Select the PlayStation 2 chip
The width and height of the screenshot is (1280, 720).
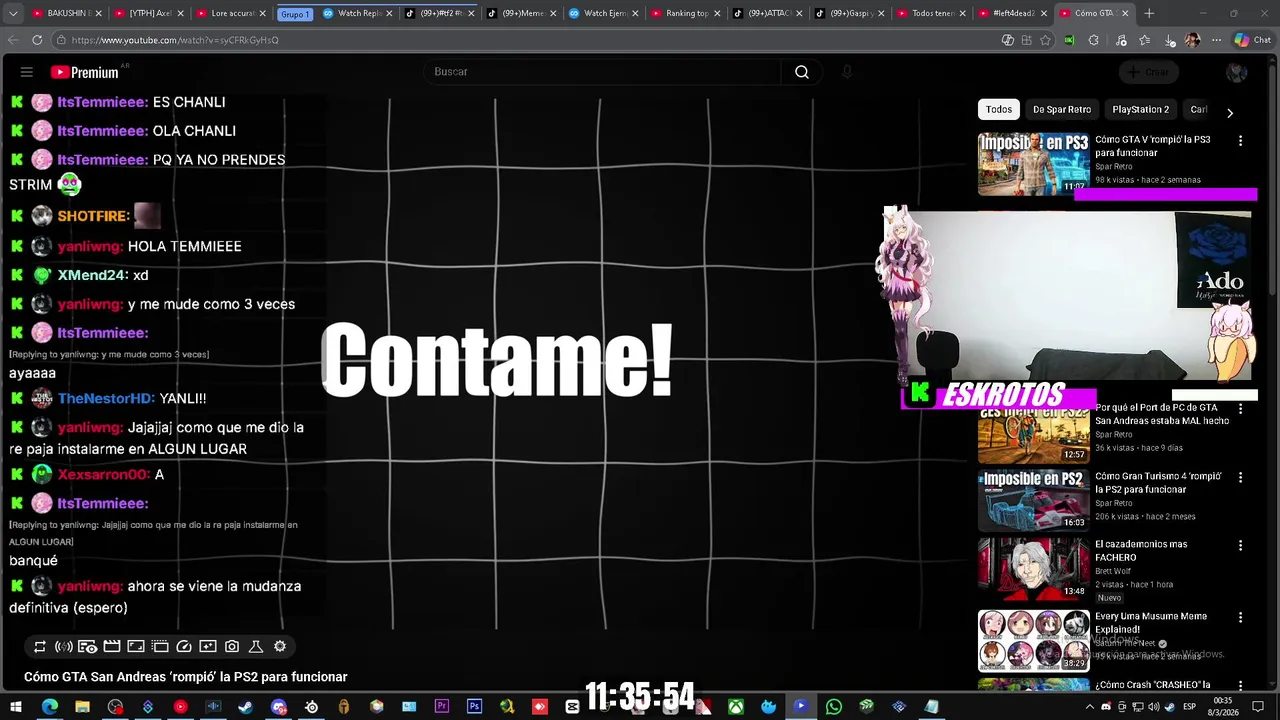tap(1141, 109)
